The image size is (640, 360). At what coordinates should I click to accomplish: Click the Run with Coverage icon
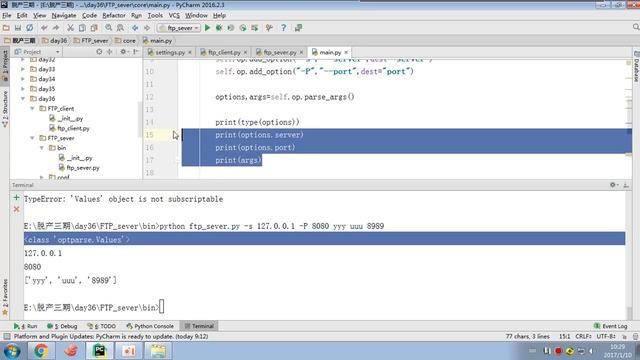(x=231, y=28)
